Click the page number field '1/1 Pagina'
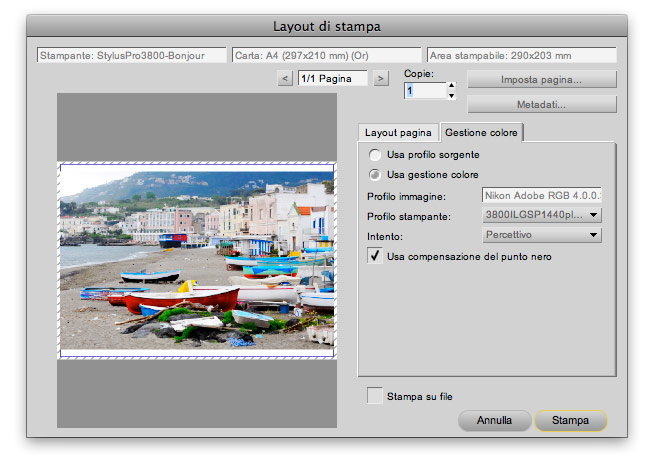652x470 pixels. (333, 78)
